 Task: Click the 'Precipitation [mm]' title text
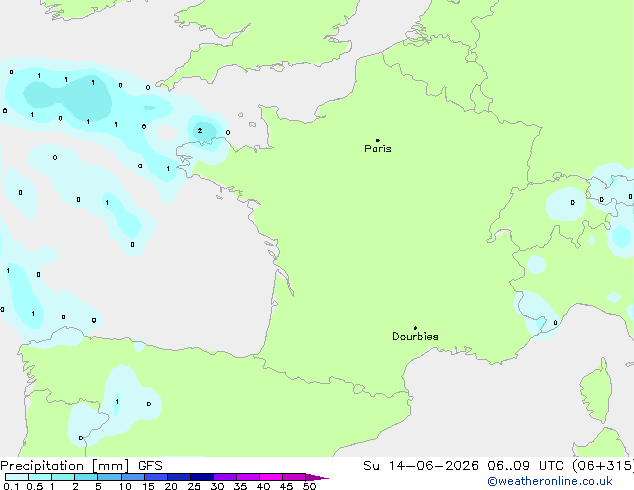pos(65,466)
